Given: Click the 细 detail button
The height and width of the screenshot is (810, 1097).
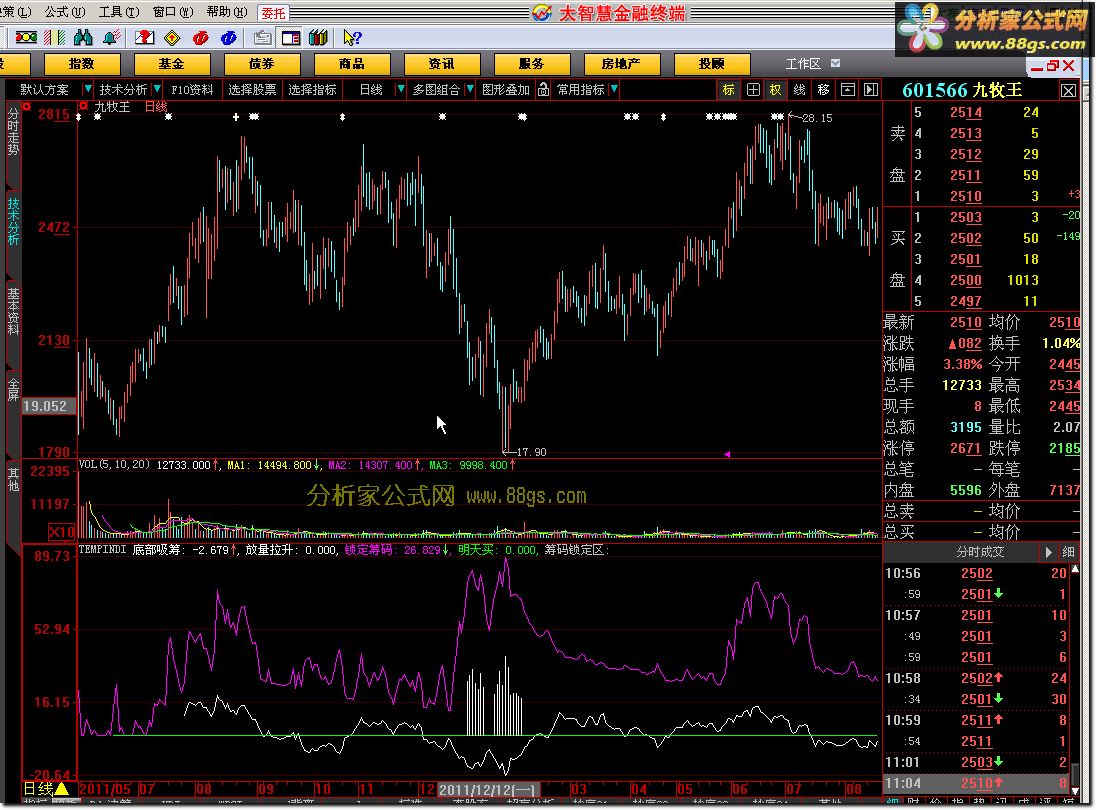Looking at the screenshot, I should [x=1068, y=552].
